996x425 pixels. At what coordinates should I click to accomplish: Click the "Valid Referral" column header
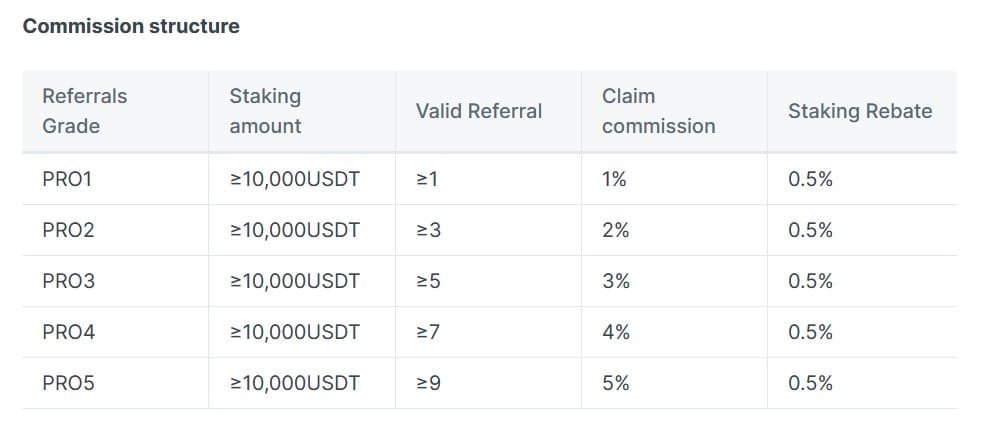[x=479, y=111]
